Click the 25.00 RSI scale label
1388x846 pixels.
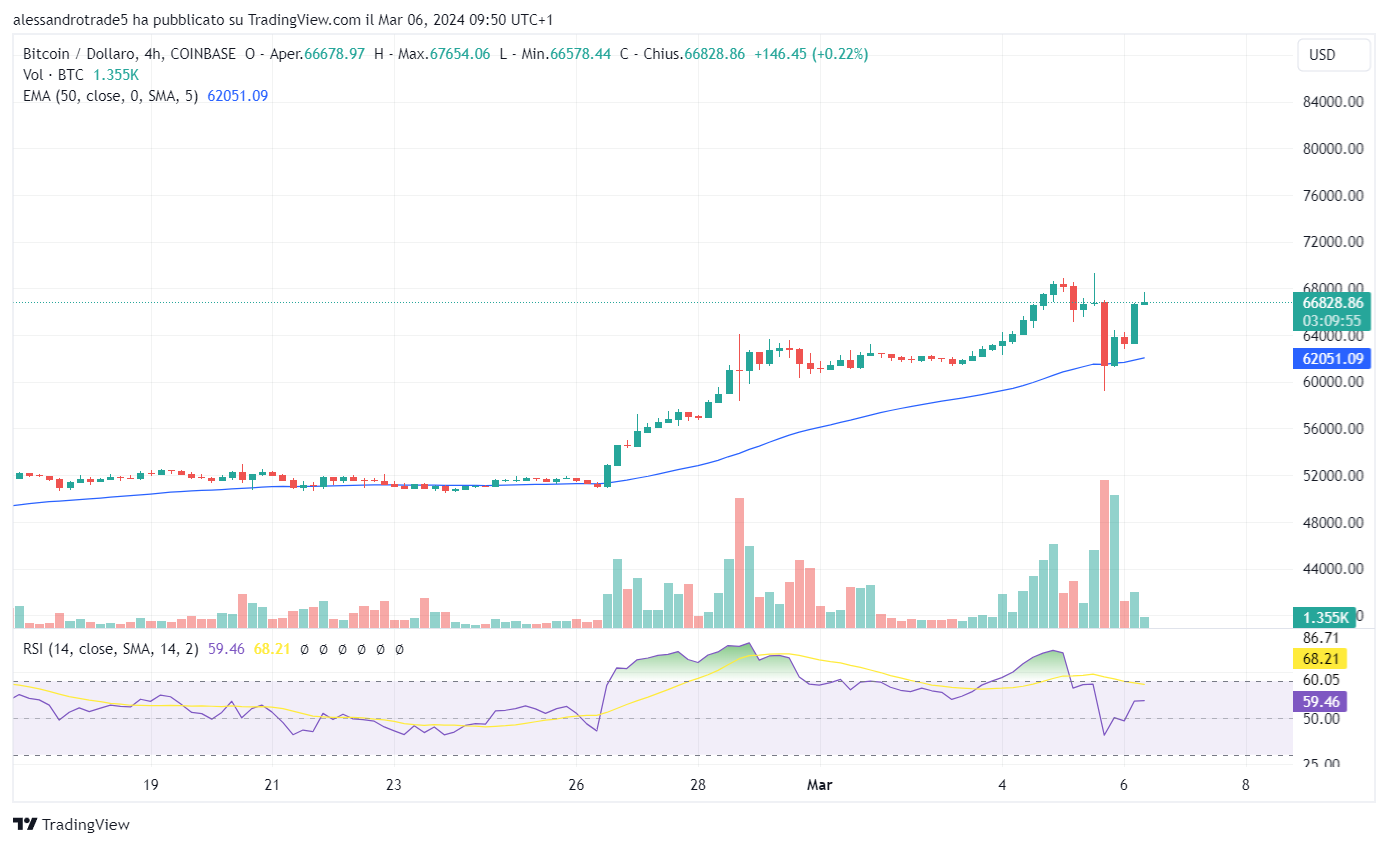click(x=1320, y=764)
